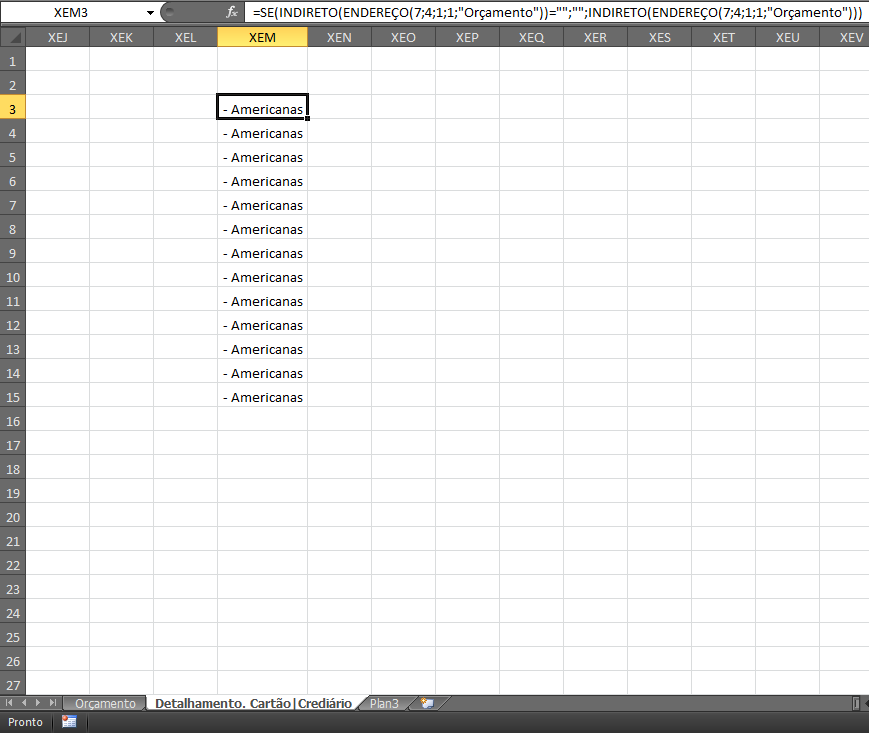
Task: Click the Insert Worksheet tab icon
Action: (x=427, y=703)
